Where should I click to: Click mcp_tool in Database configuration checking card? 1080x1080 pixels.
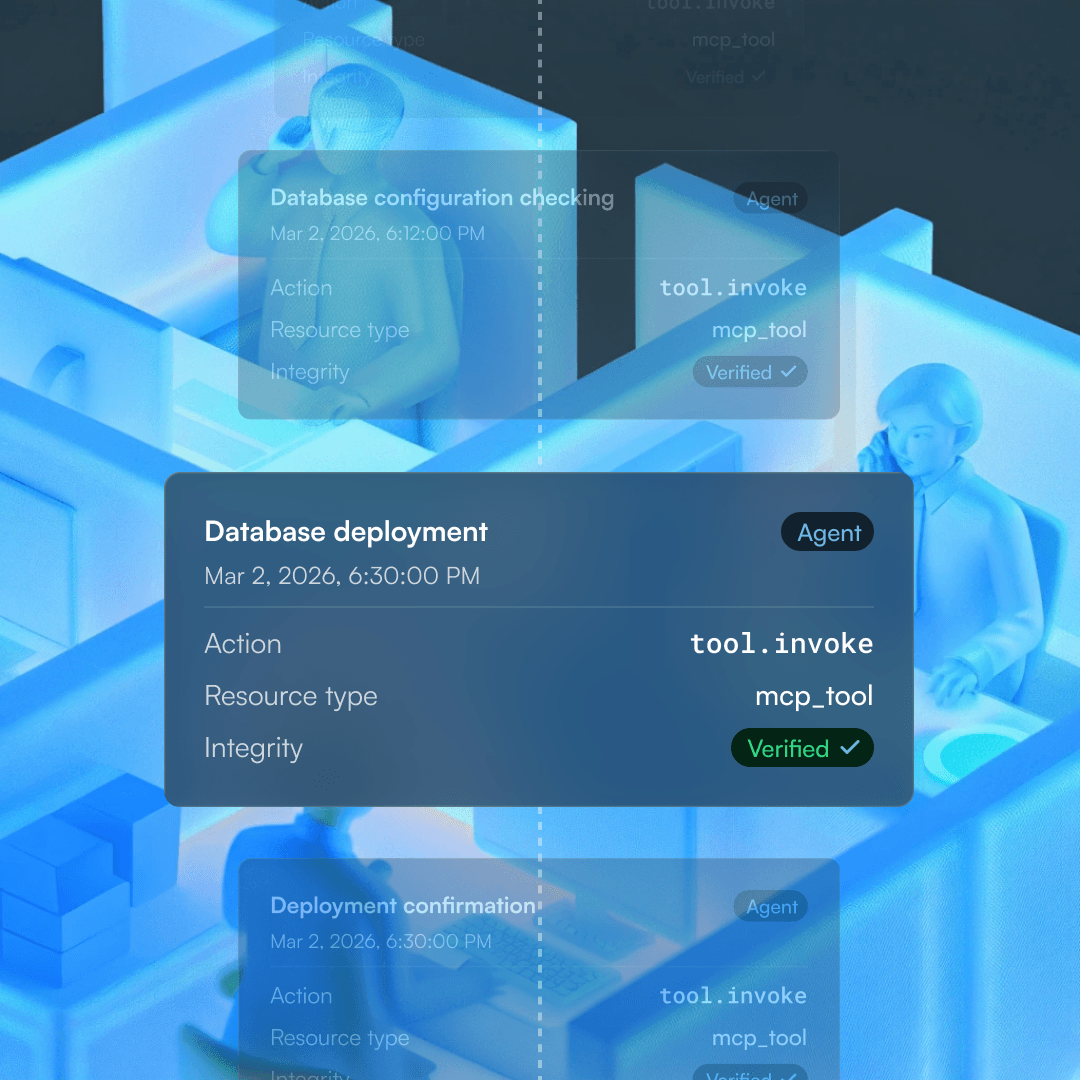click(759, 330)
